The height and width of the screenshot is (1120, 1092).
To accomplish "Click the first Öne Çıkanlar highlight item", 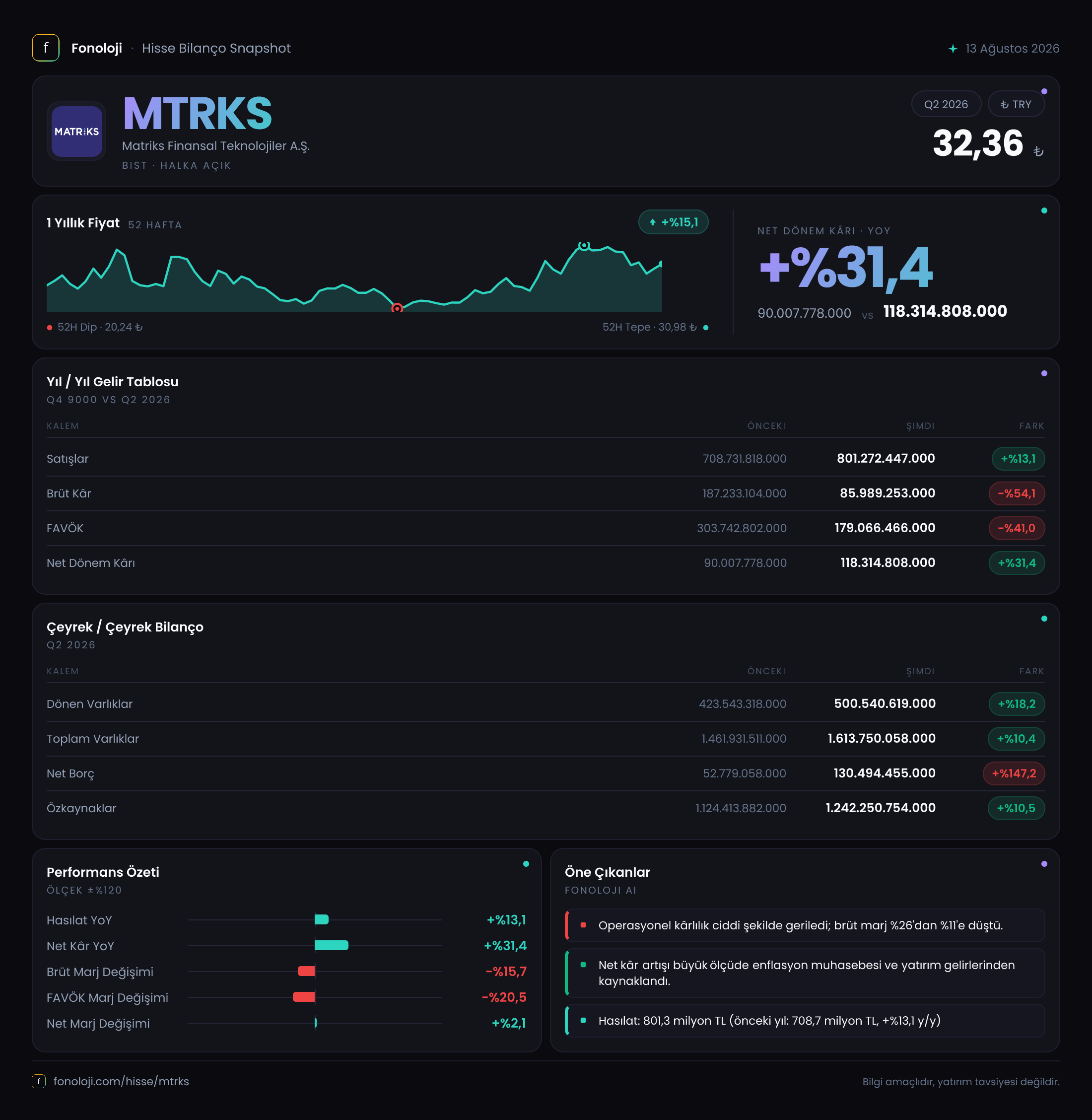I will point(805,925).
